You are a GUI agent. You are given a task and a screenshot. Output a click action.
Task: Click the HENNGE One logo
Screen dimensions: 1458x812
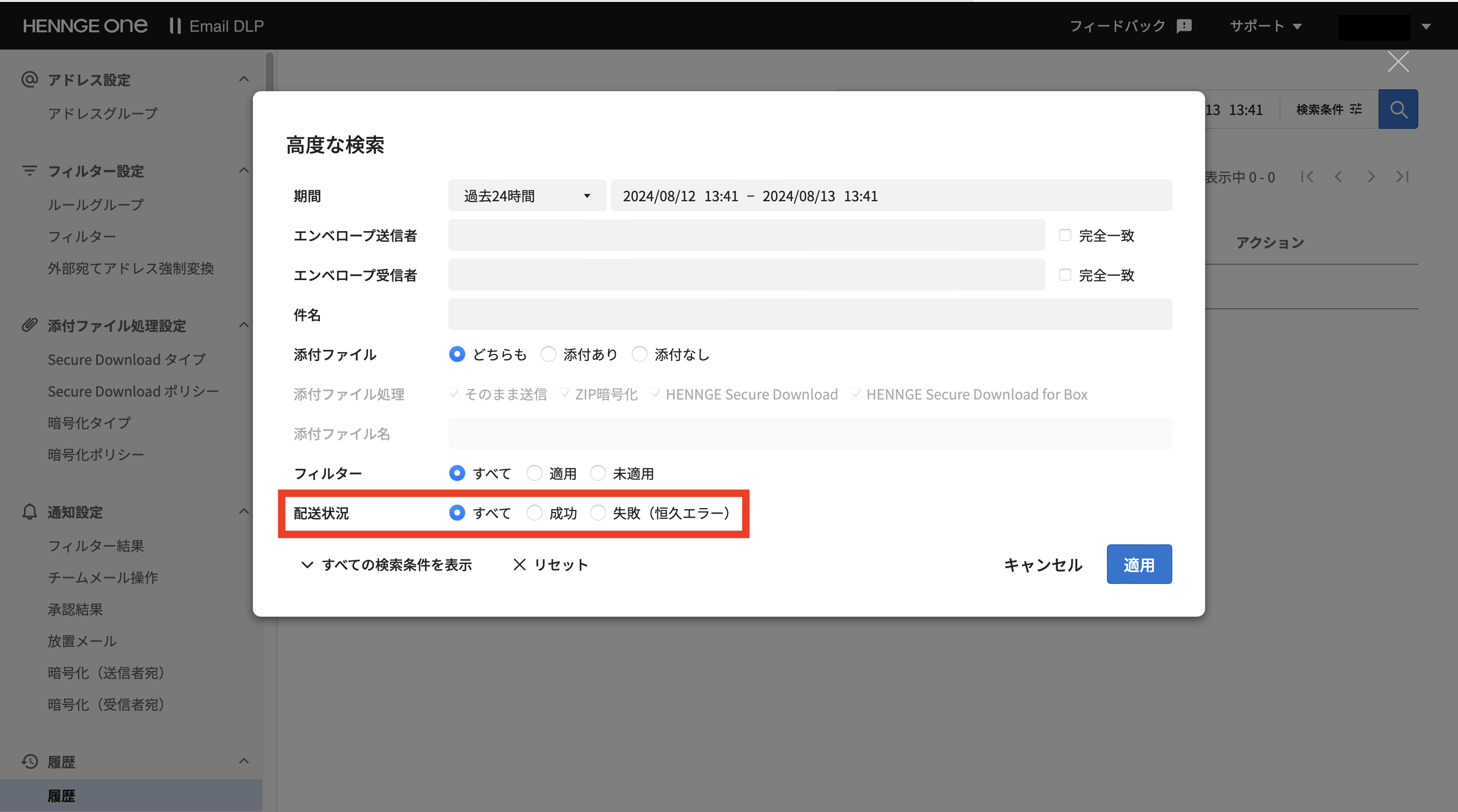[85, 26]
